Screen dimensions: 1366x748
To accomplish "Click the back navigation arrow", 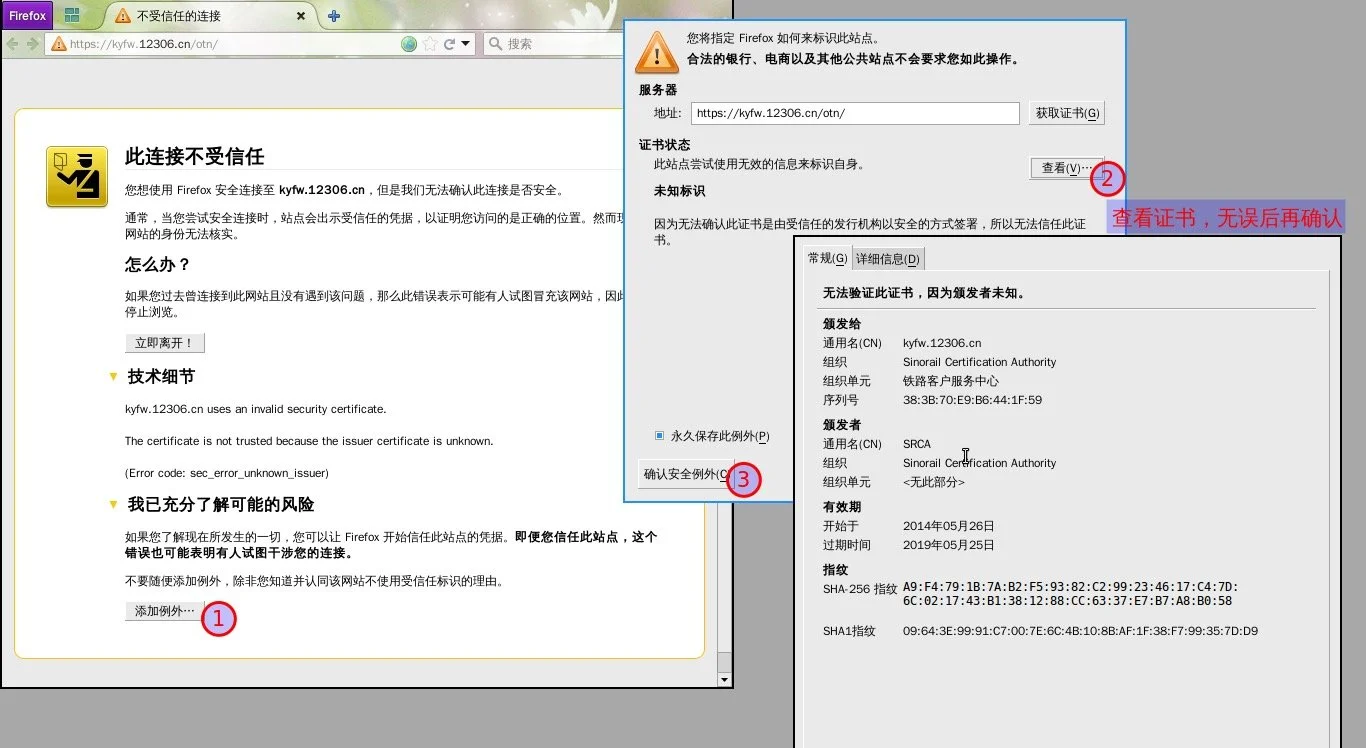I will coord(13,44).
